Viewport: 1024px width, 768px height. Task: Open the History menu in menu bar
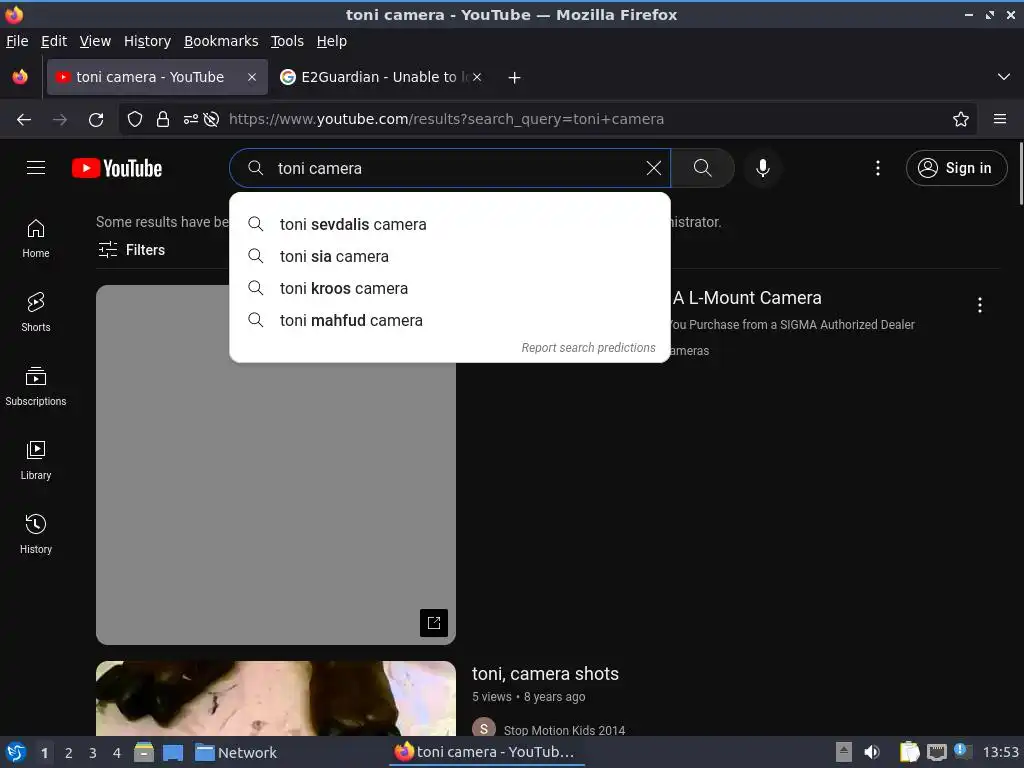148,41
